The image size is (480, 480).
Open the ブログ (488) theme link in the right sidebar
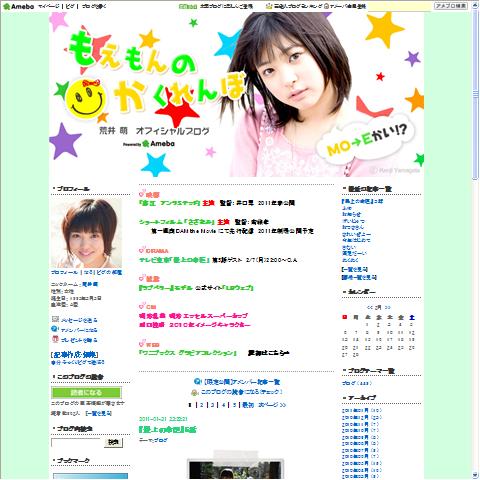pos(357,383)
